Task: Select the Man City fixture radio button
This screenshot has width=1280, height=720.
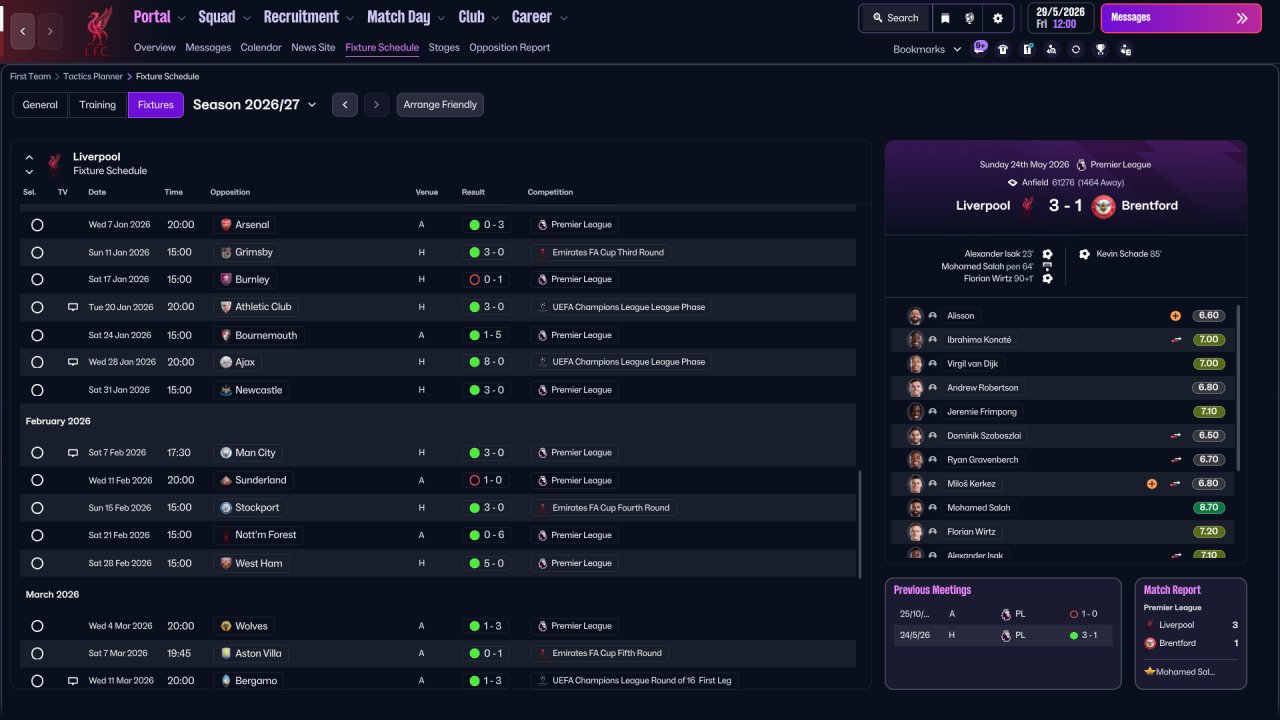Action: pyautogui.click(x=37, y=453)
